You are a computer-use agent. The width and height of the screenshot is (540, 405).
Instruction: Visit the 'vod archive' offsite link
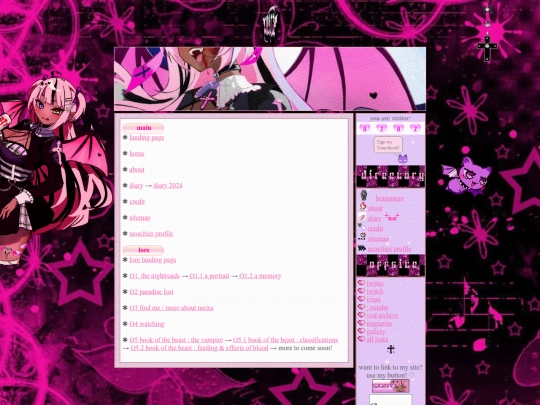(x=382, y=316)
